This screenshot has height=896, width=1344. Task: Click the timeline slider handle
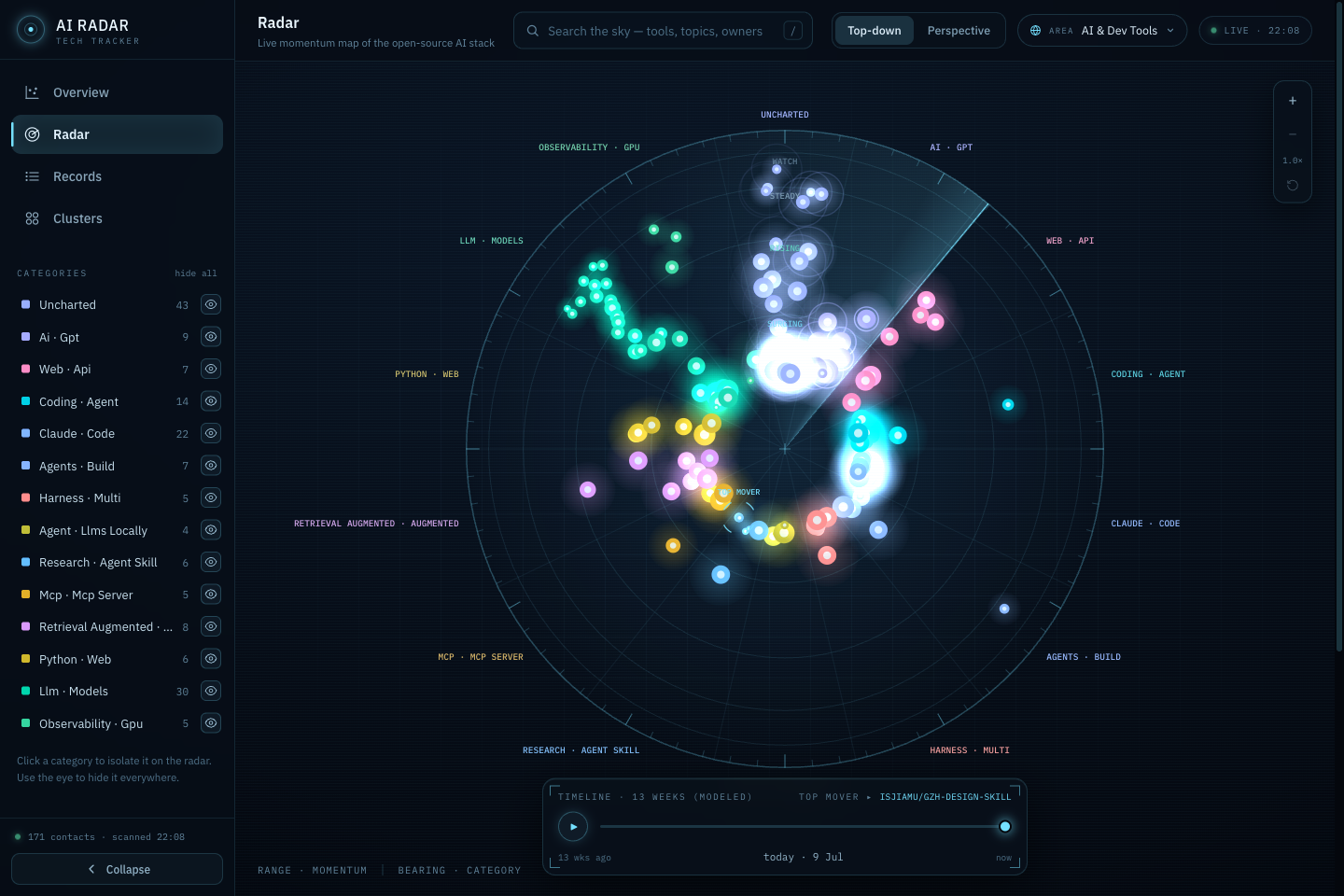(x=1005, y=826)
